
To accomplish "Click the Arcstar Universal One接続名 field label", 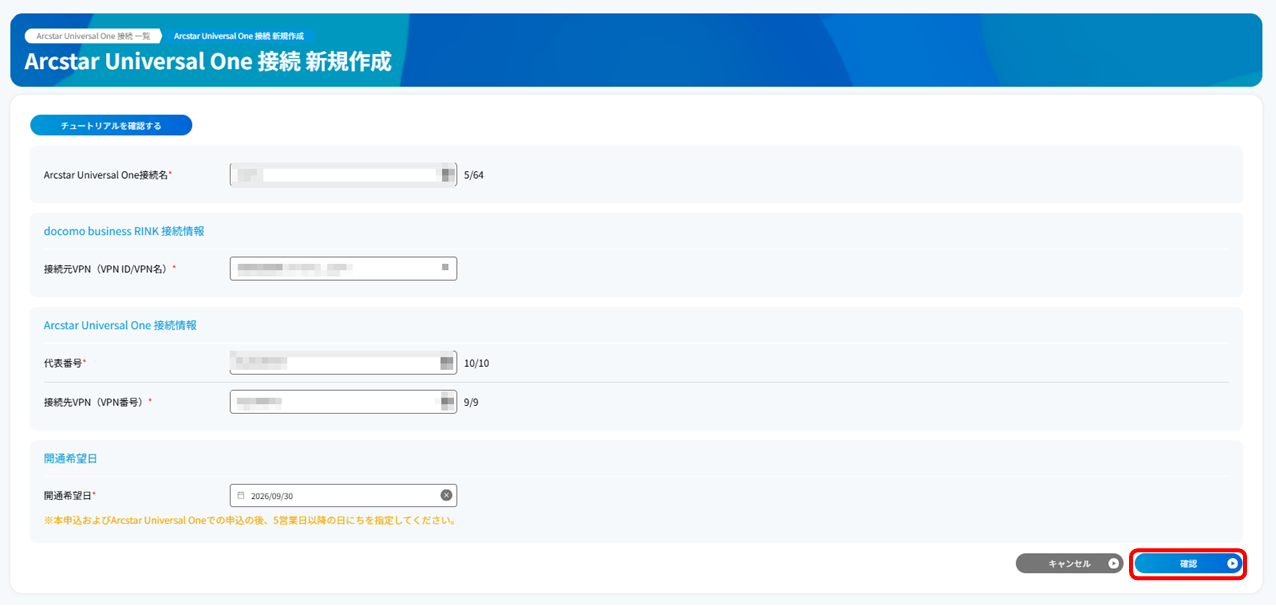I will click(108, 175).
